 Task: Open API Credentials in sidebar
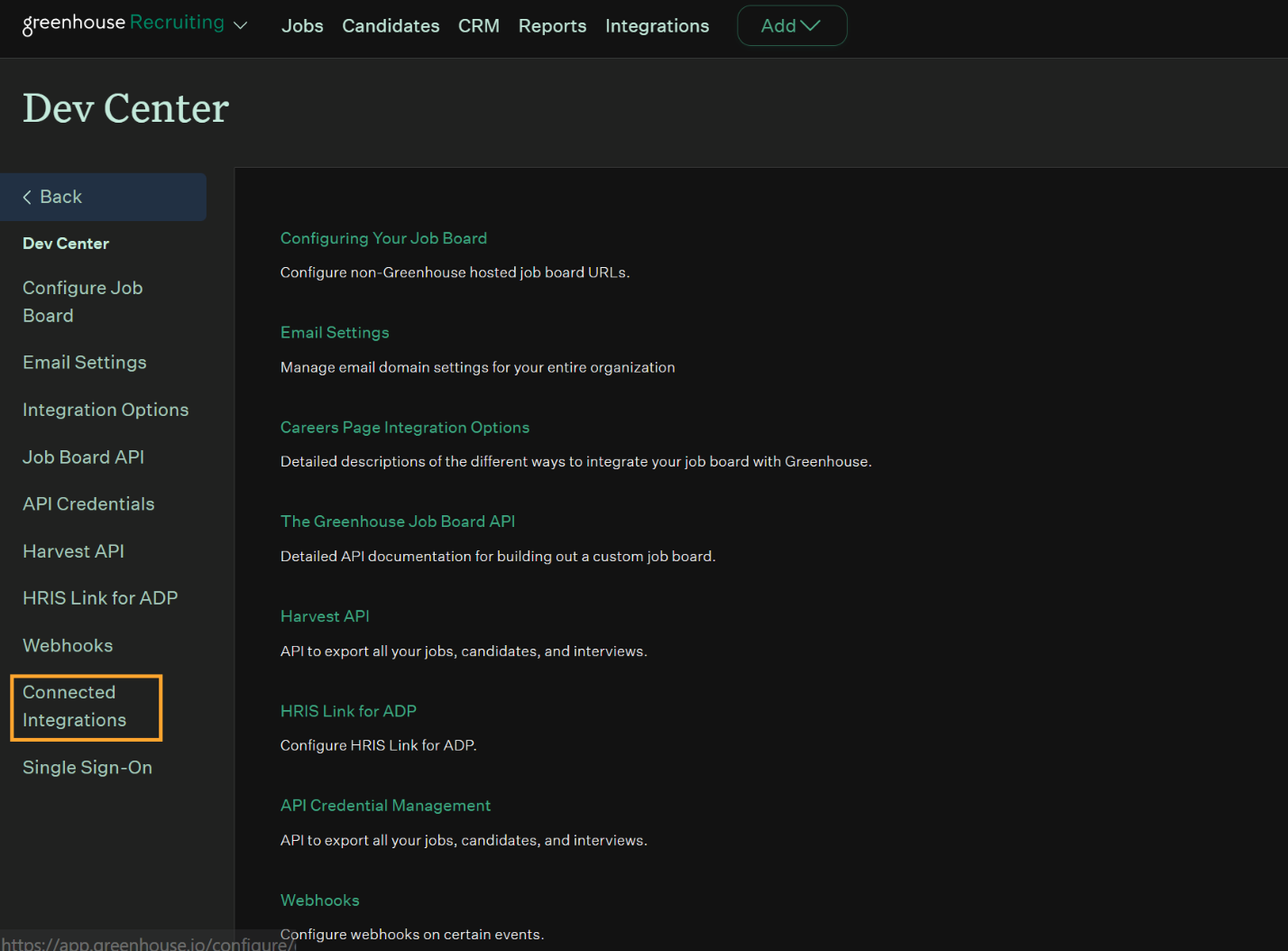pos(88,504)
